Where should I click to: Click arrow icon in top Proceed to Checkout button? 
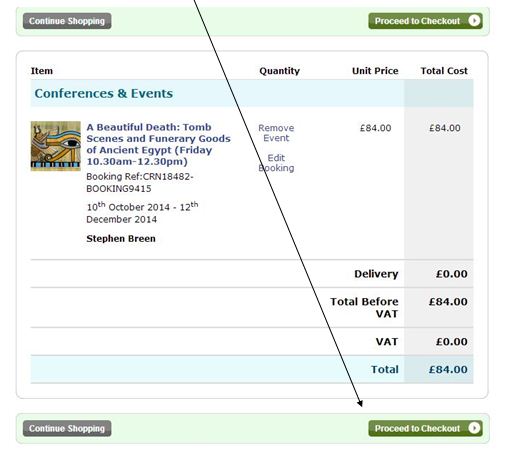point(474,21)
